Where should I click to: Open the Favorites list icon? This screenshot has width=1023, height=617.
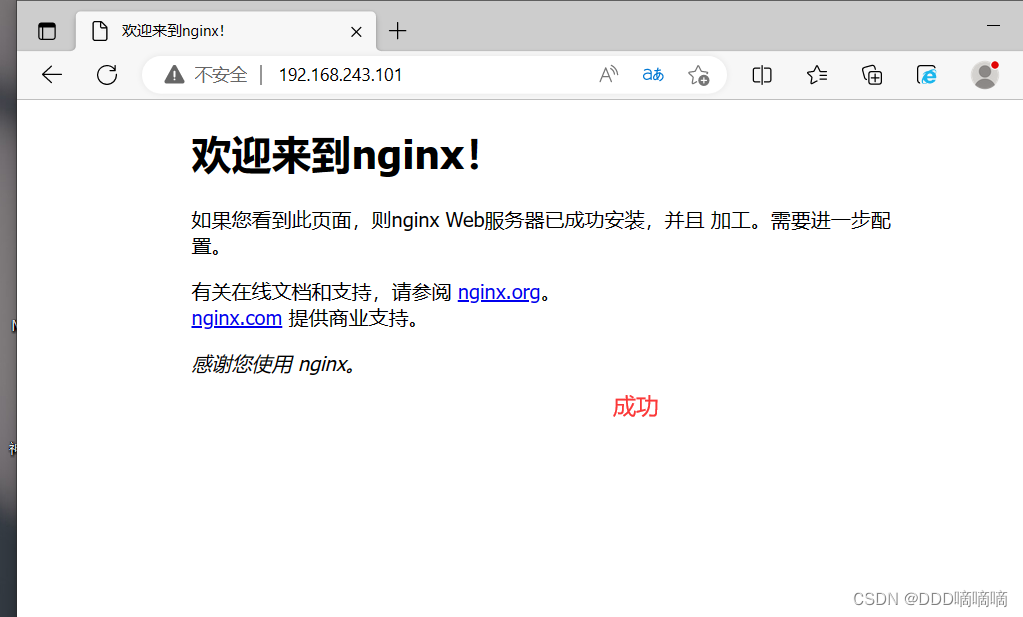[x=817, y=75]
